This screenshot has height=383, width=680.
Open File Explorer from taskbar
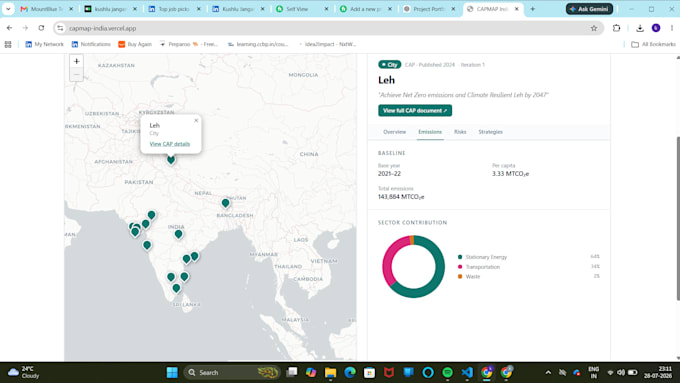point(330,373)
